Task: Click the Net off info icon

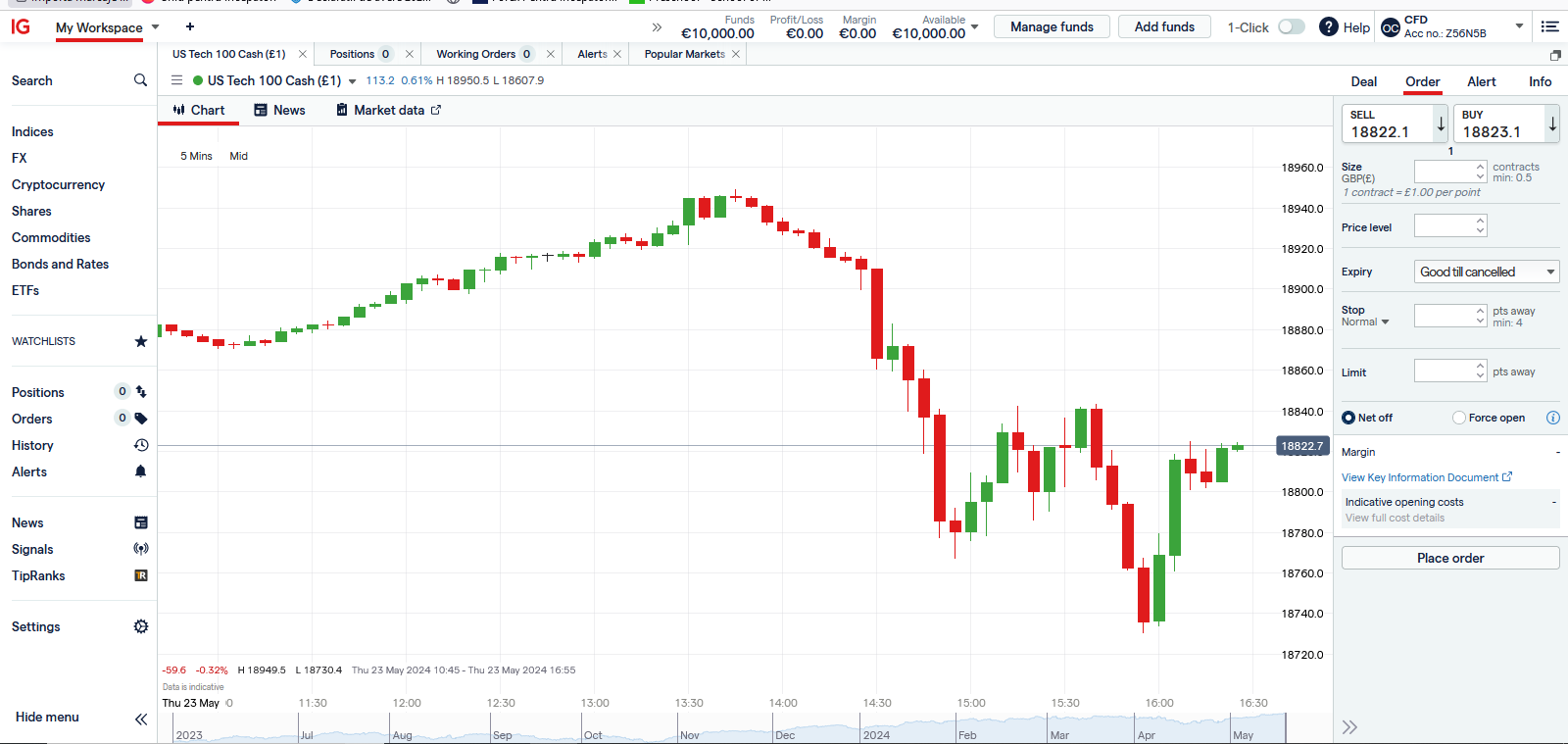Action: pyautogui.click(x=1553, y=418)
